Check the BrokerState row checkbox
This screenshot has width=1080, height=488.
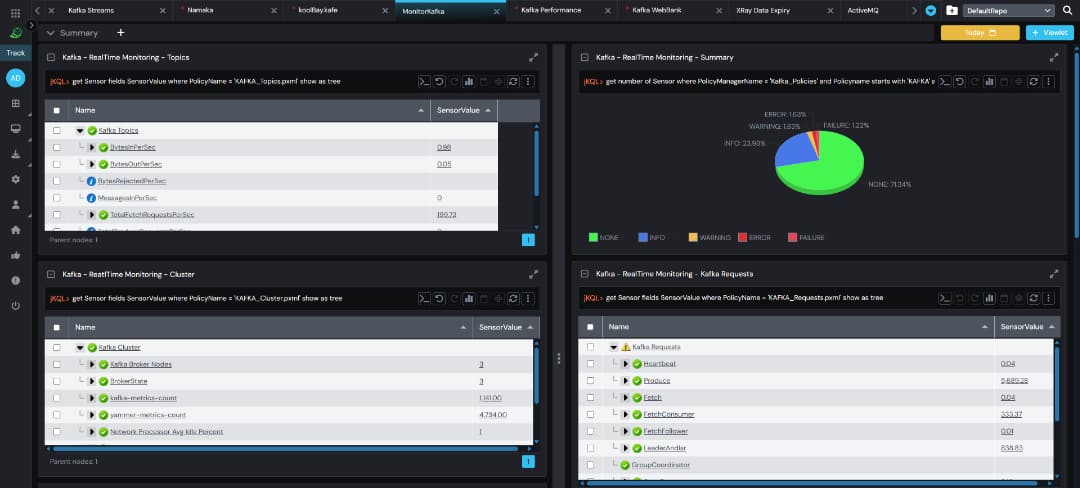click(x=56, y=381)
